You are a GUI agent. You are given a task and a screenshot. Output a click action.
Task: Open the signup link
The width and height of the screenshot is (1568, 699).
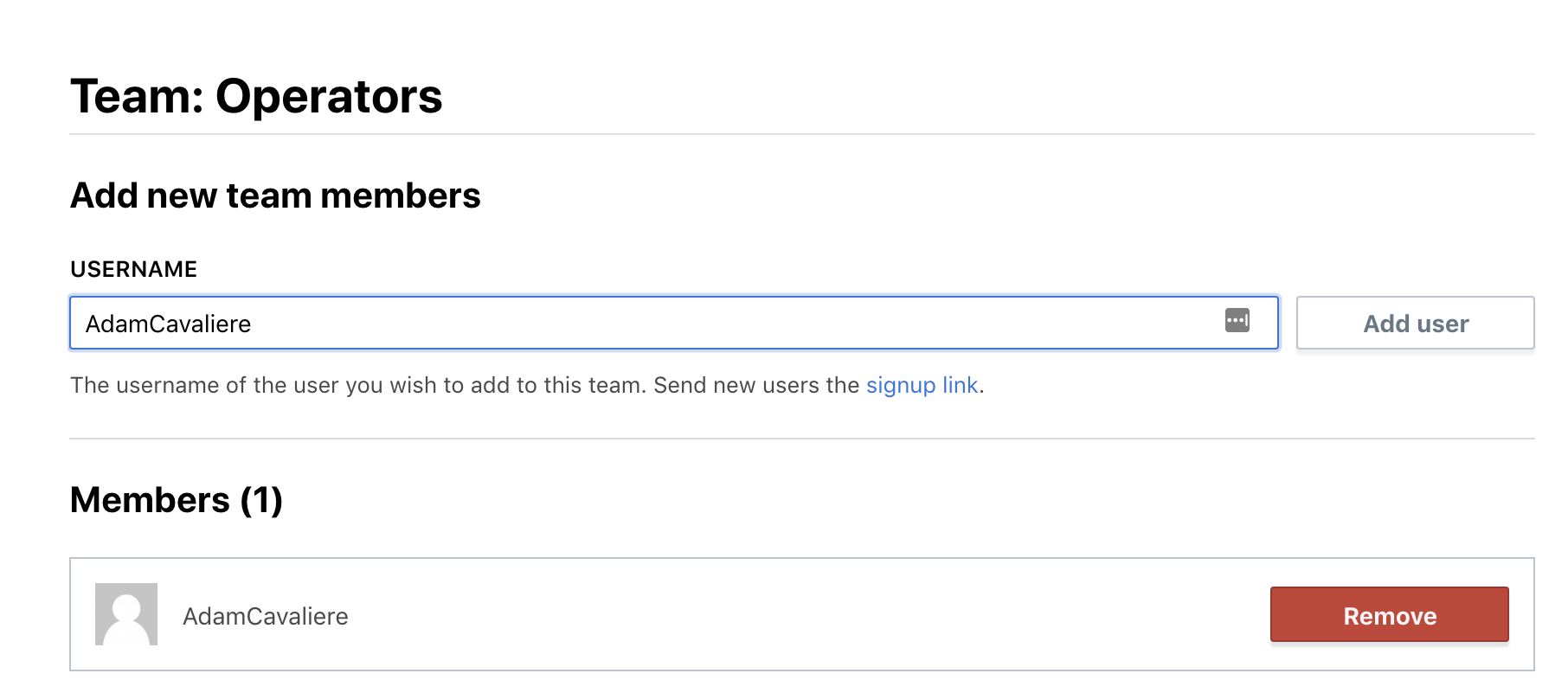pos(922,385)
